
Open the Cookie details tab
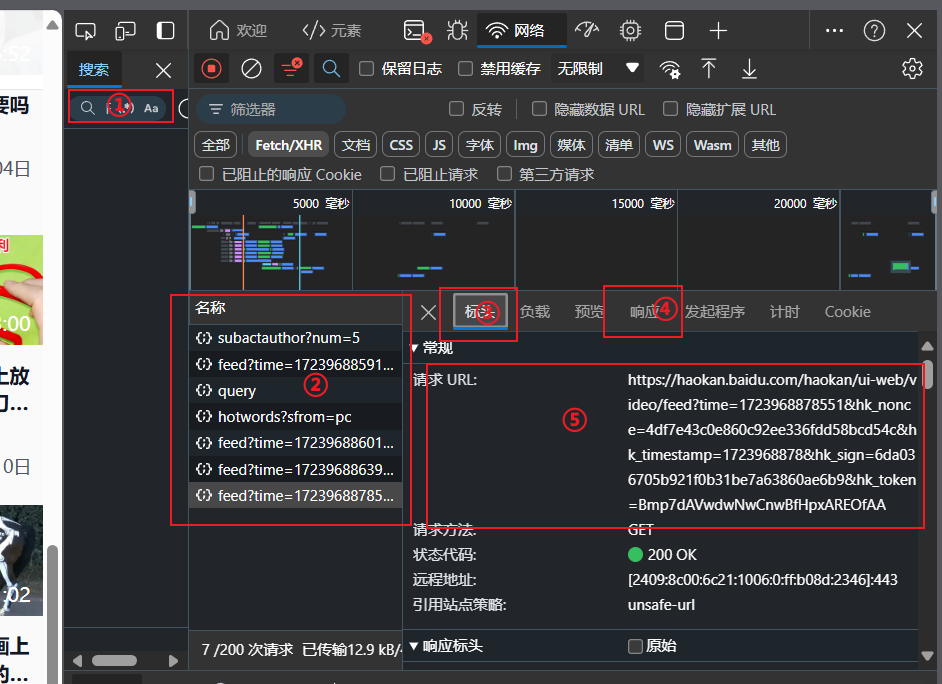point(847,312)
